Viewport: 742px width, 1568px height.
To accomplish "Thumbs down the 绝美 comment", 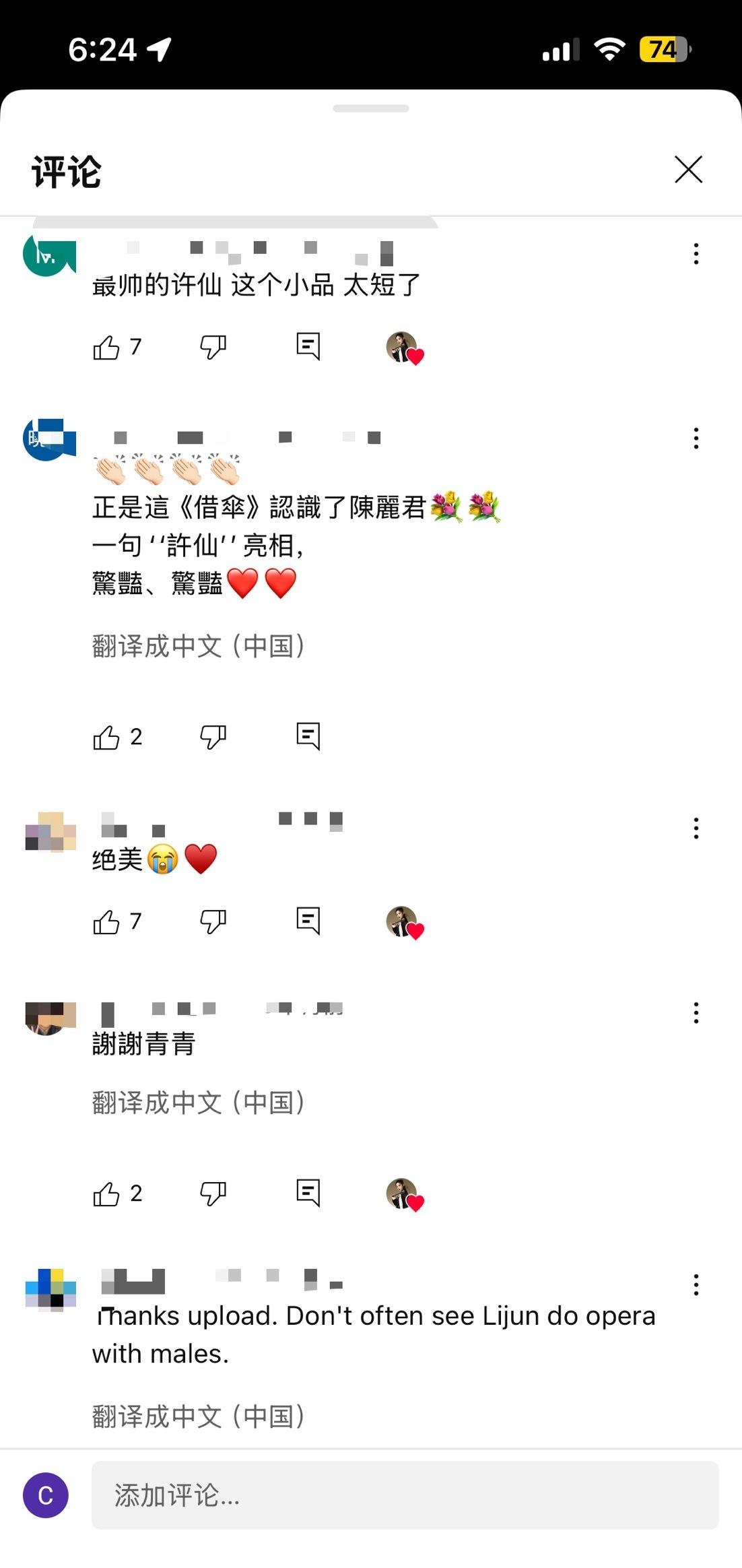I will 213,922.
